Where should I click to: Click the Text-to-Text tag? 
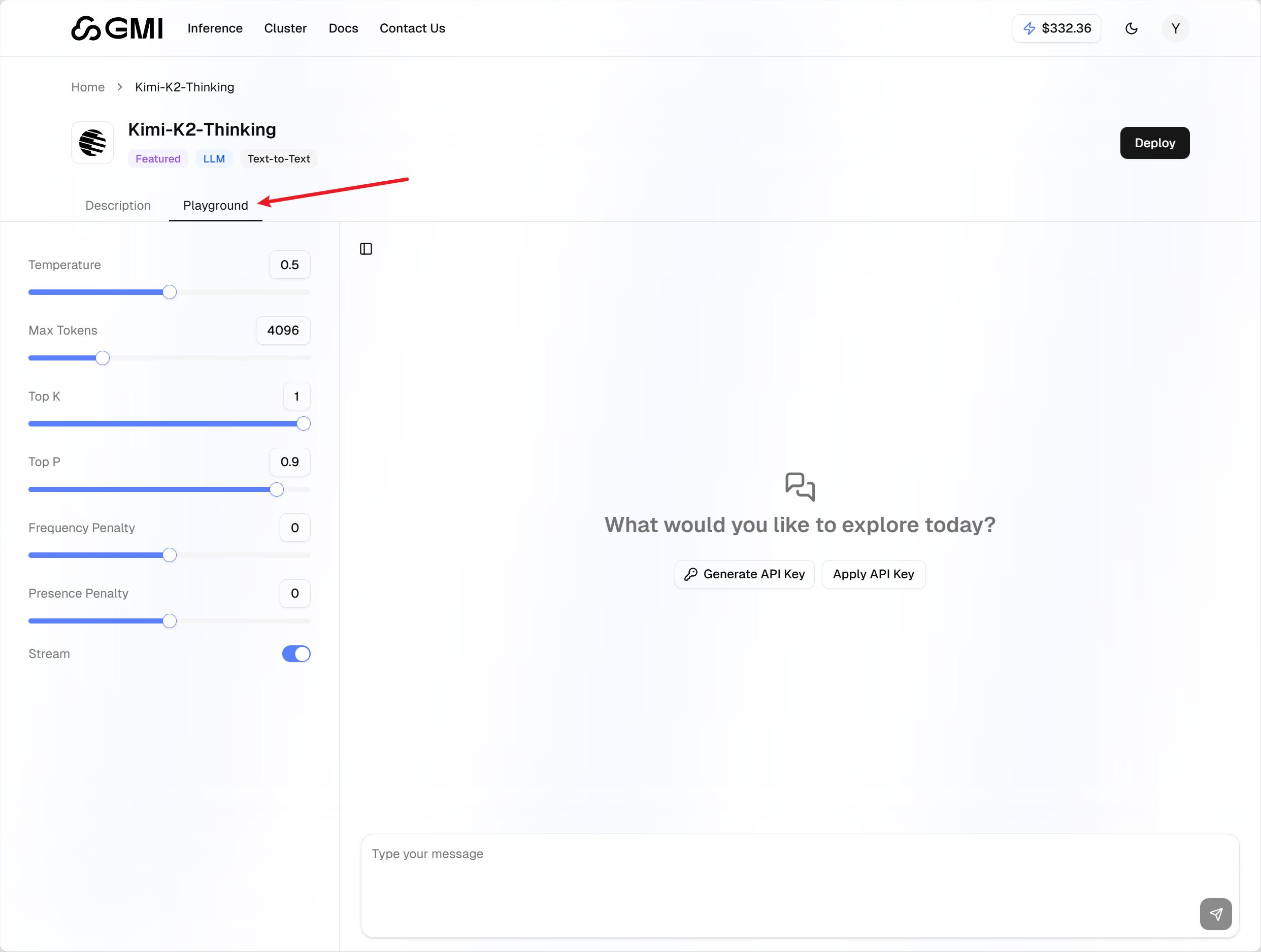click(x=279, y=158)
